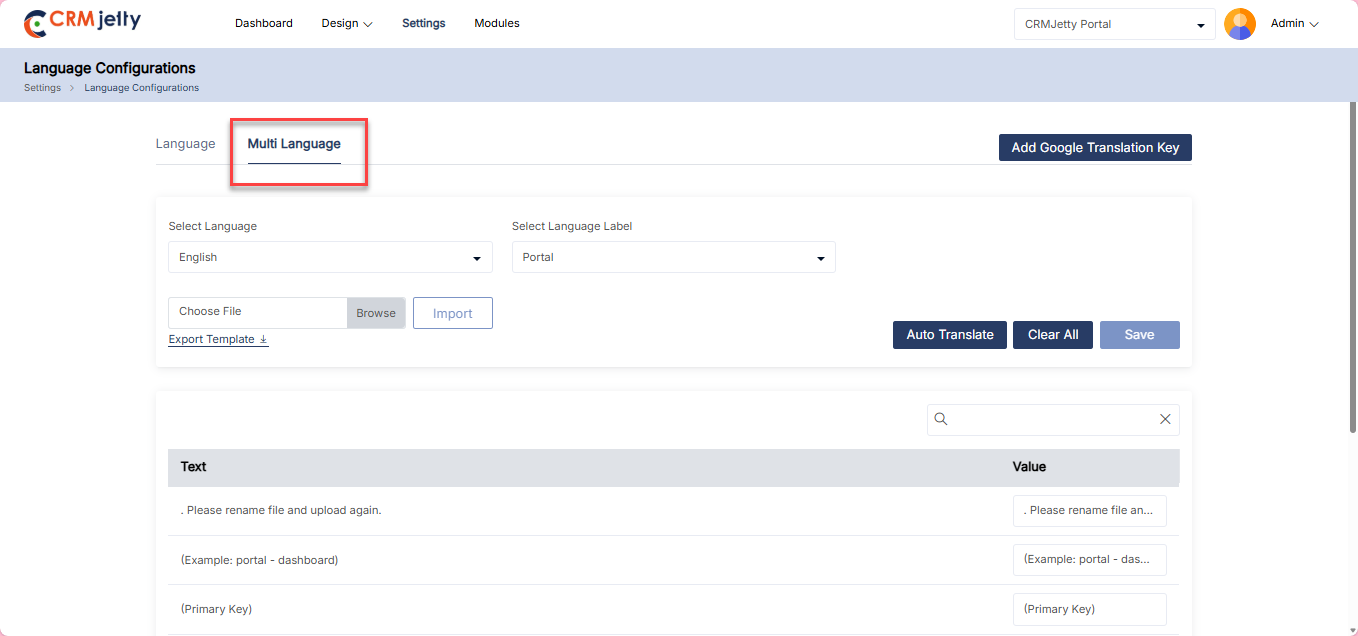The image size is (1358, 636).
Task: Open the Admin user avatar
Action: coord(1239,24)
